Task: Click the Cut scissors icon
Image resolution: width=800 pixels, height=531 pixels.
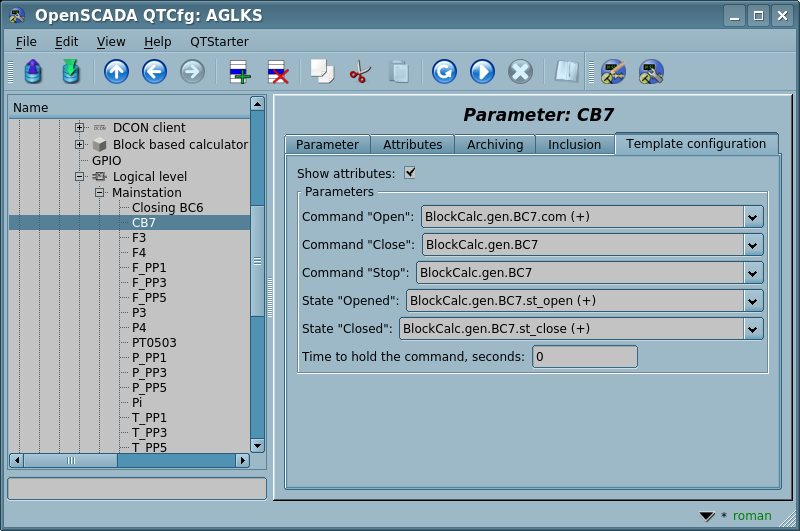Action: coord(360,72)
